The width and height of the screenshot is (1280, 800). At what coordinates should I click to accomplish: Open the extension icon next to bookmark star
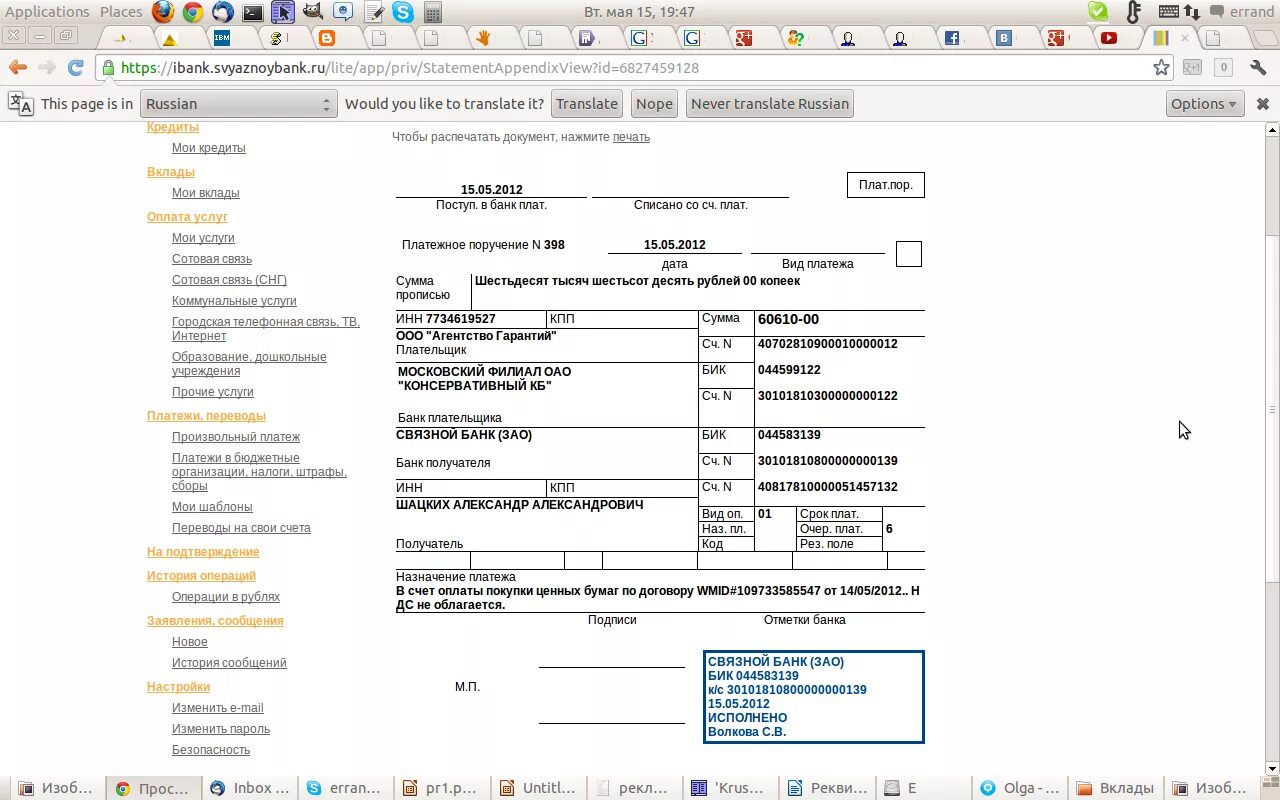point(1192,68)
